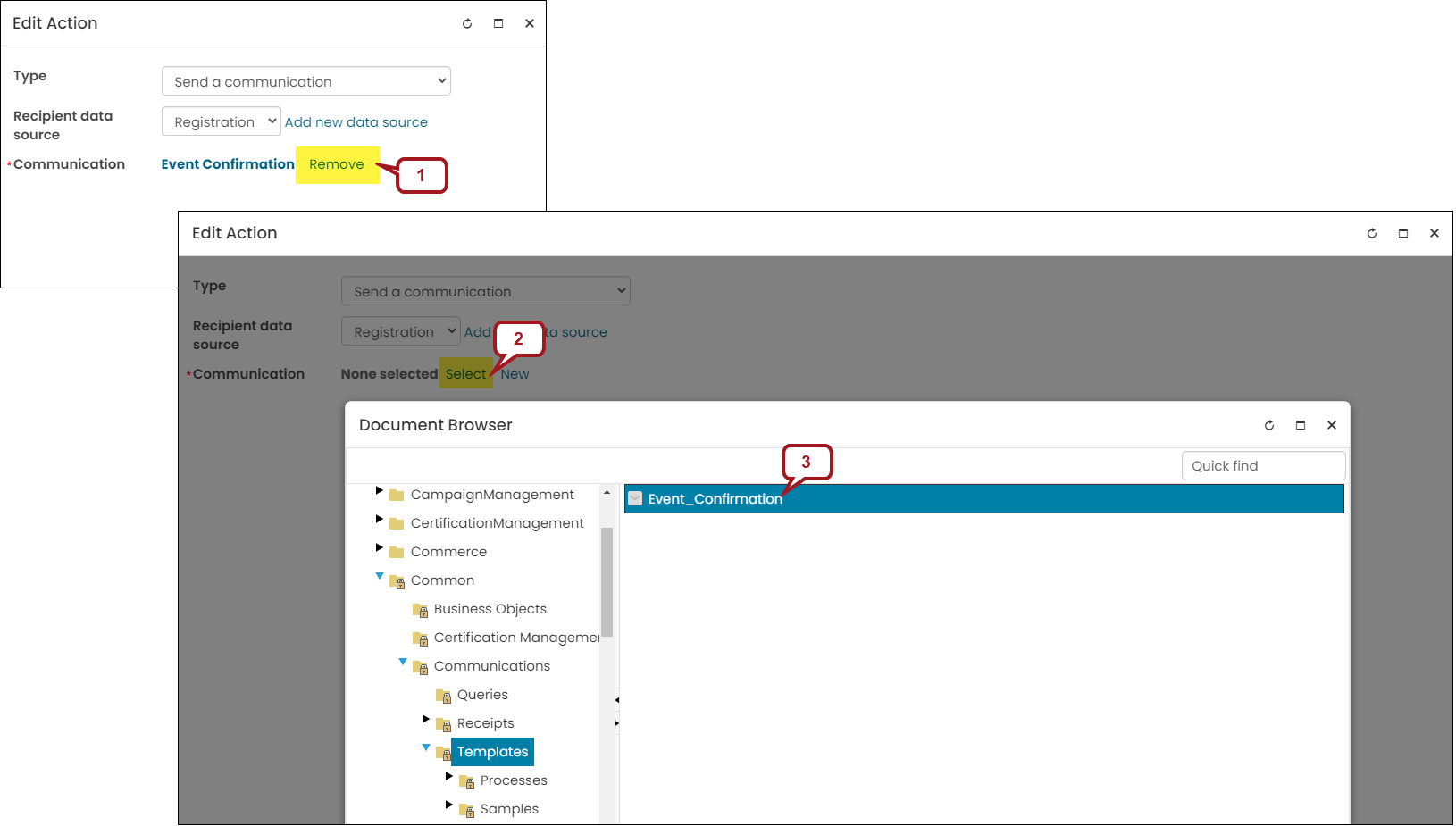Select the Queries folder in tree
Screen dimensions: 1456x826
482,695
